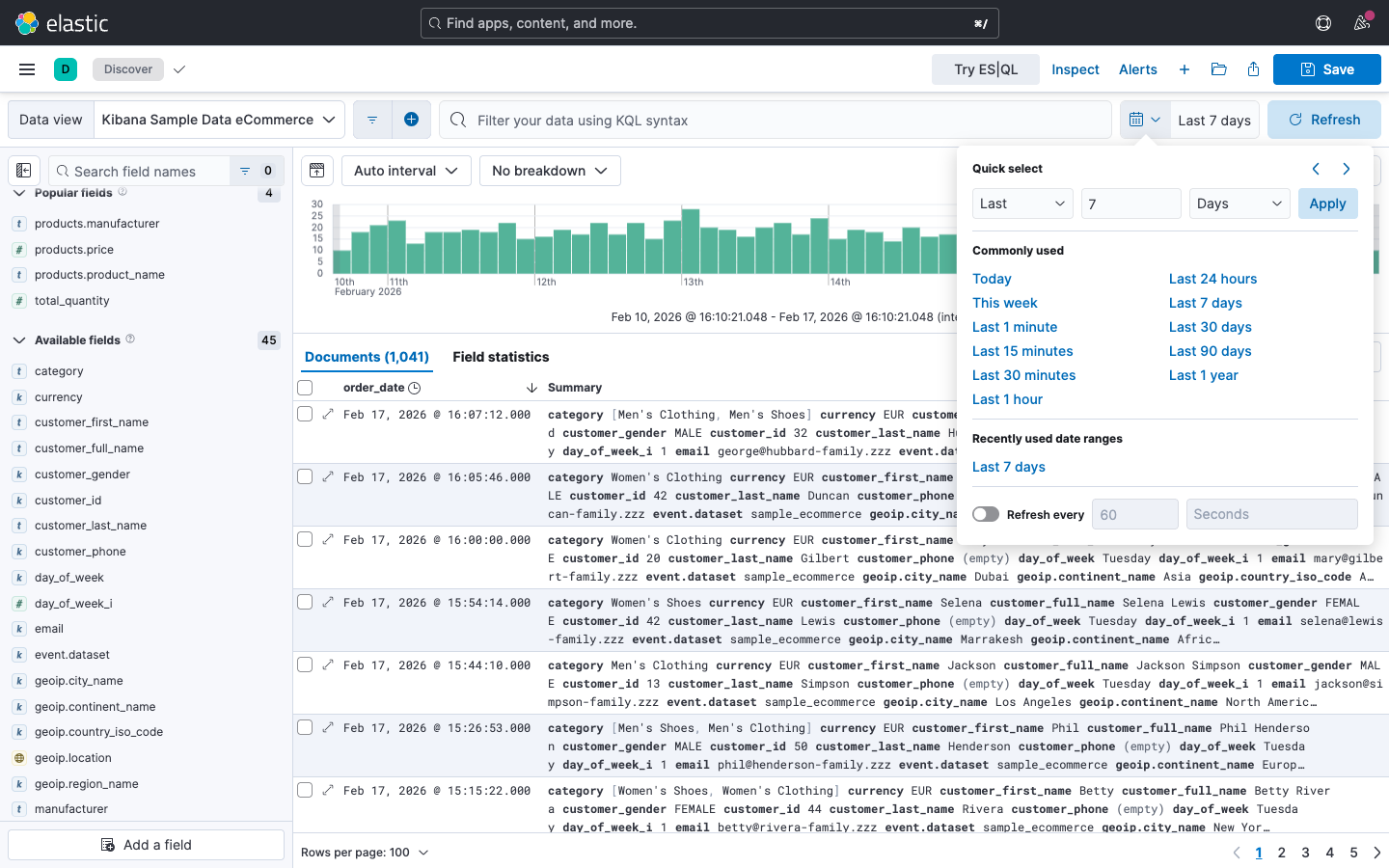Expand the No breakdown dropdown
Viewport: 1389px width, 868px height.
(x=549, y=171)
